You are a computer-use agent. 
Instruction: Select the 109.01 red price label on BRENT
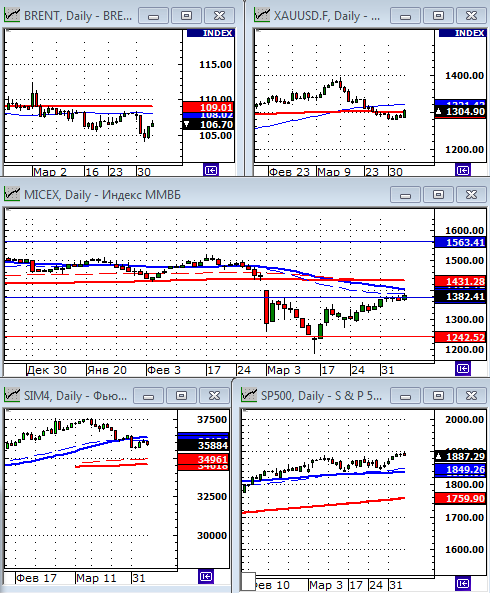(208, 107)
